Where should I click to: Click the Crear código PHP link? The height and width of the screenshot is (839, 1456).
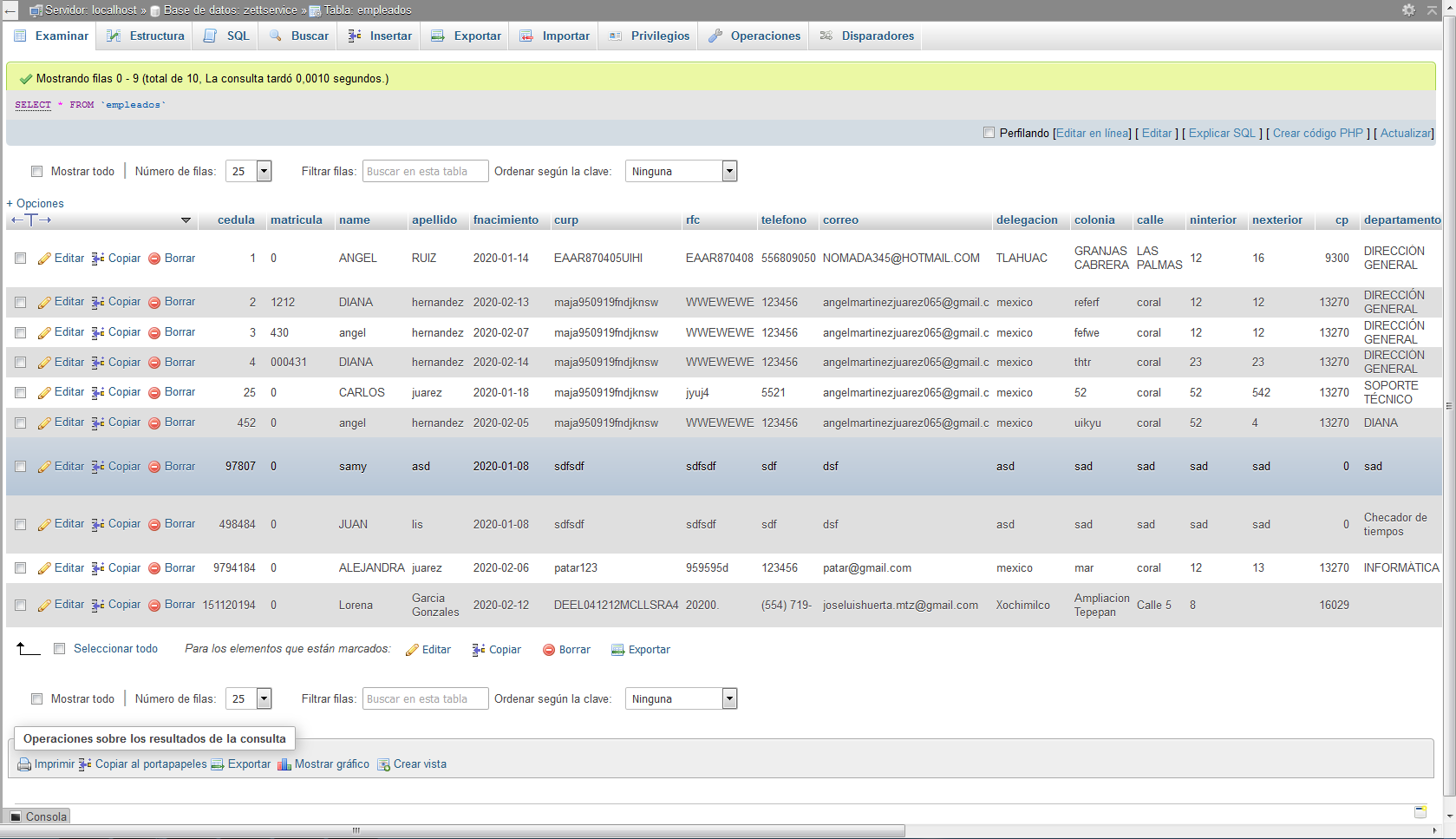(x=1317, y=134)
